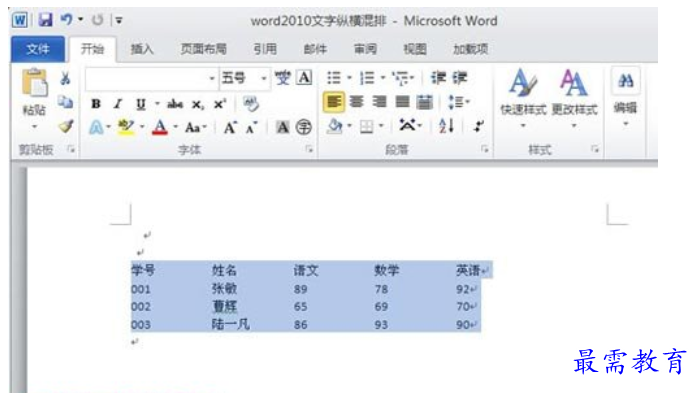This screenshot has height=393, width=695.
Task: Open underline style dropdown arrow
Action: click(157, 104)
